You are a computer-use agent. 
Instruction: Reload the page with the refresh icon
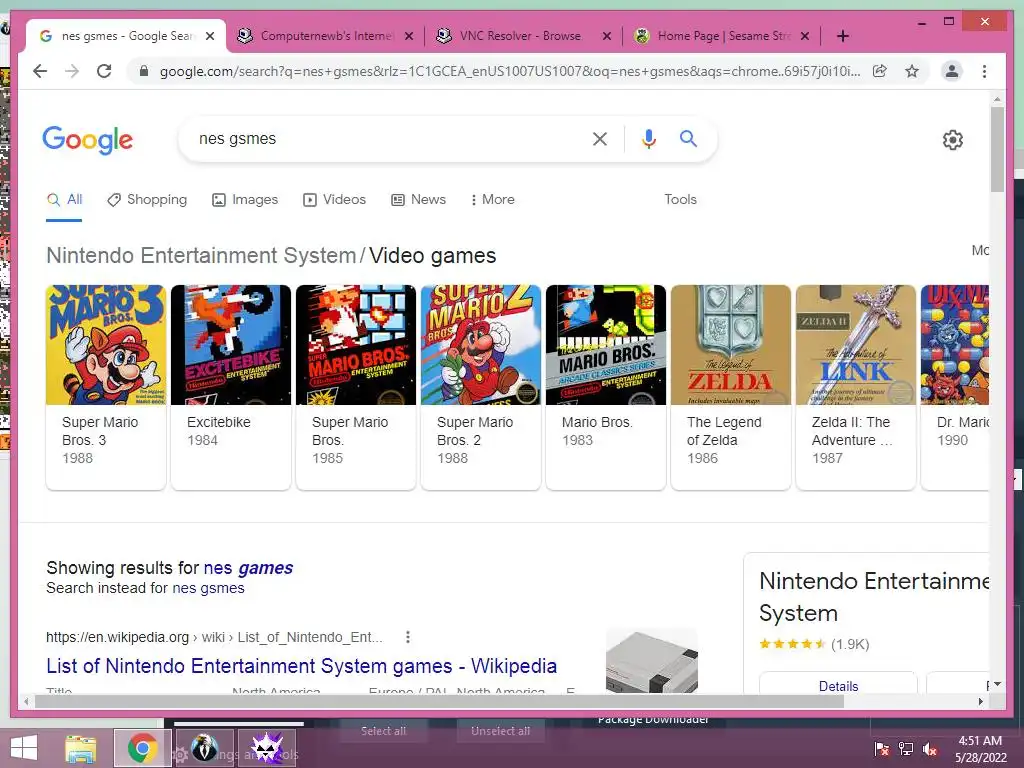(x=104, y=71)
